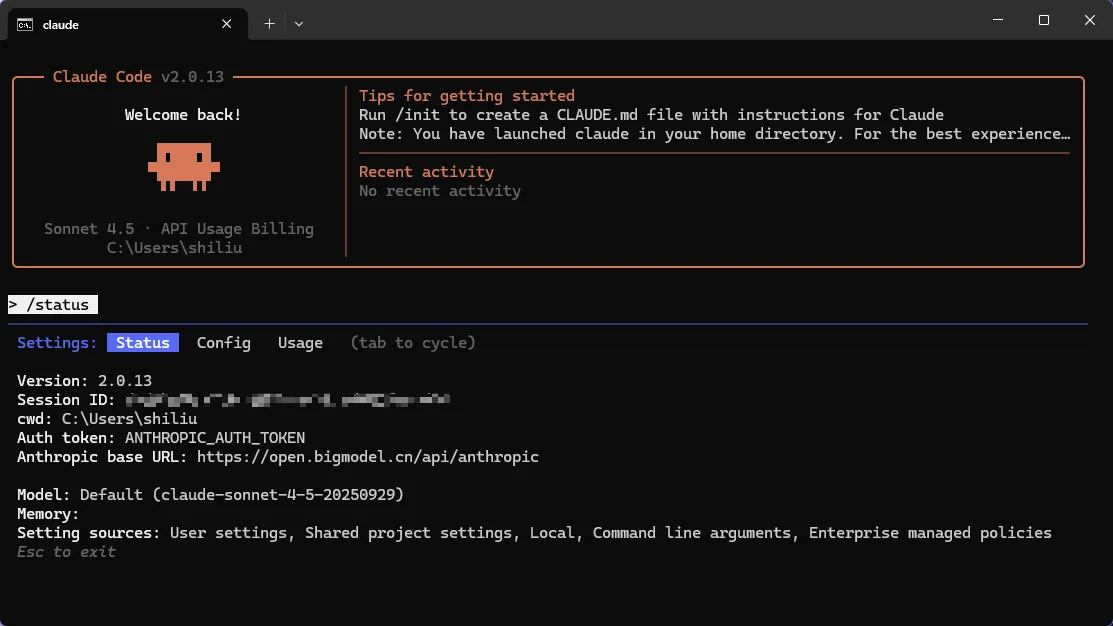Click the Recent activity heading
The width and height of the screenshot is (1113, 626).
point(426,172)
